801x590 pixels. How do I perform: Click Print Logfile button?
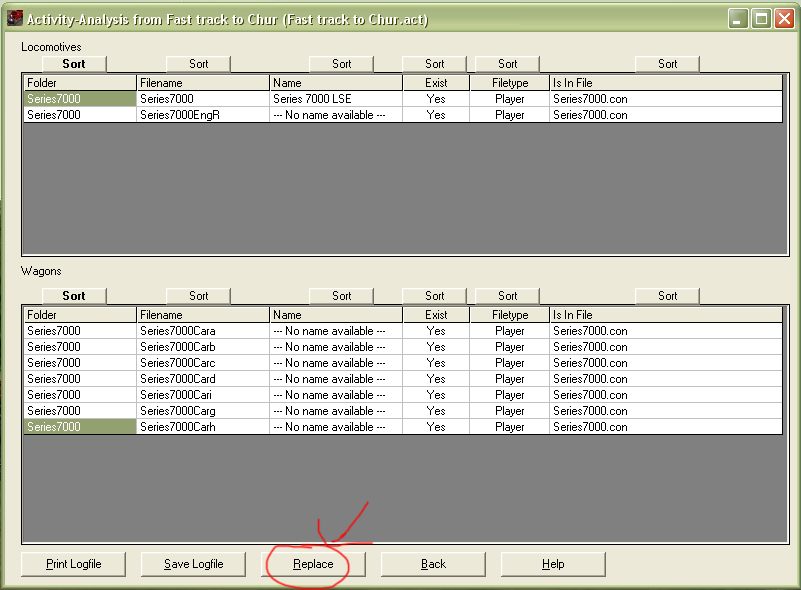tap(74, 564)
